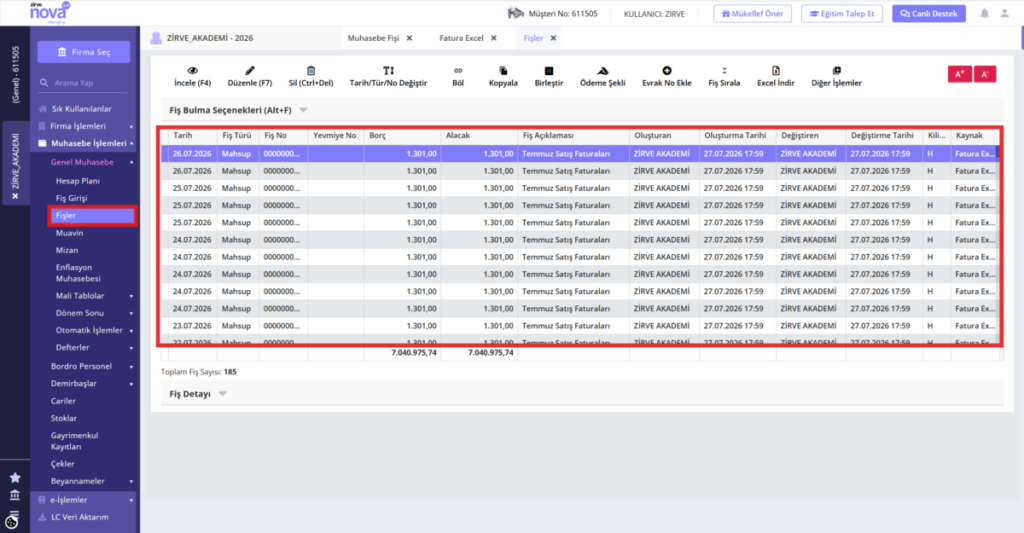The height and width of the screenshot is (533, 1024).
Task: Open Muavin report
Action: click(69, 233)
